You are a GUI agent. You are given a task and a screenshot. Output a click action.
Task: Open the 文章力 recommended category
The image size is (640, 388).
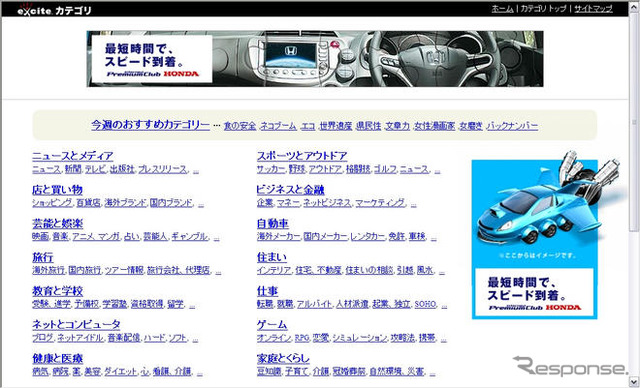tap(398, 126)
